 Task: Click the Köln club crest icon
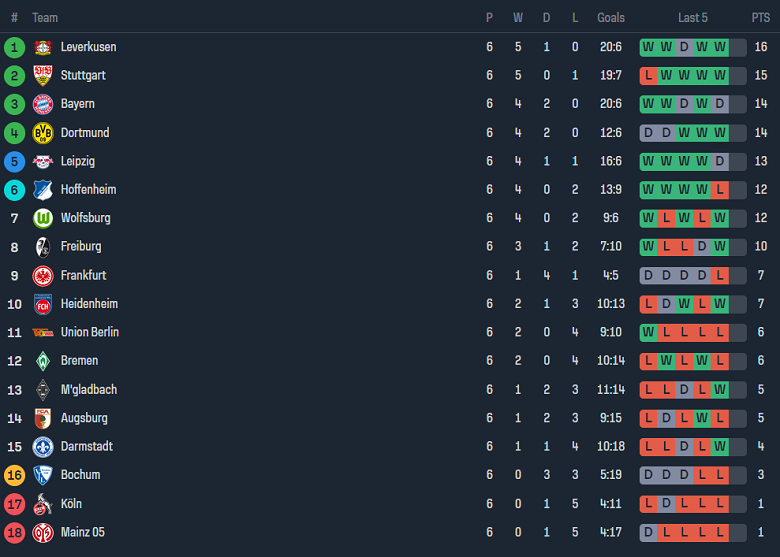click(x=43, y=504)
